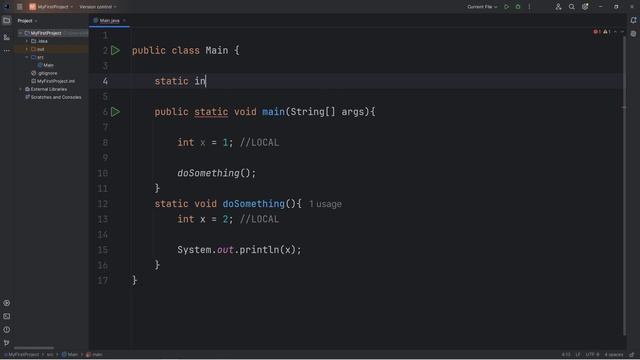This screenshot has width=640, height=360.
Task: Open the main hamburger menu
Action: tap(19, 7)
